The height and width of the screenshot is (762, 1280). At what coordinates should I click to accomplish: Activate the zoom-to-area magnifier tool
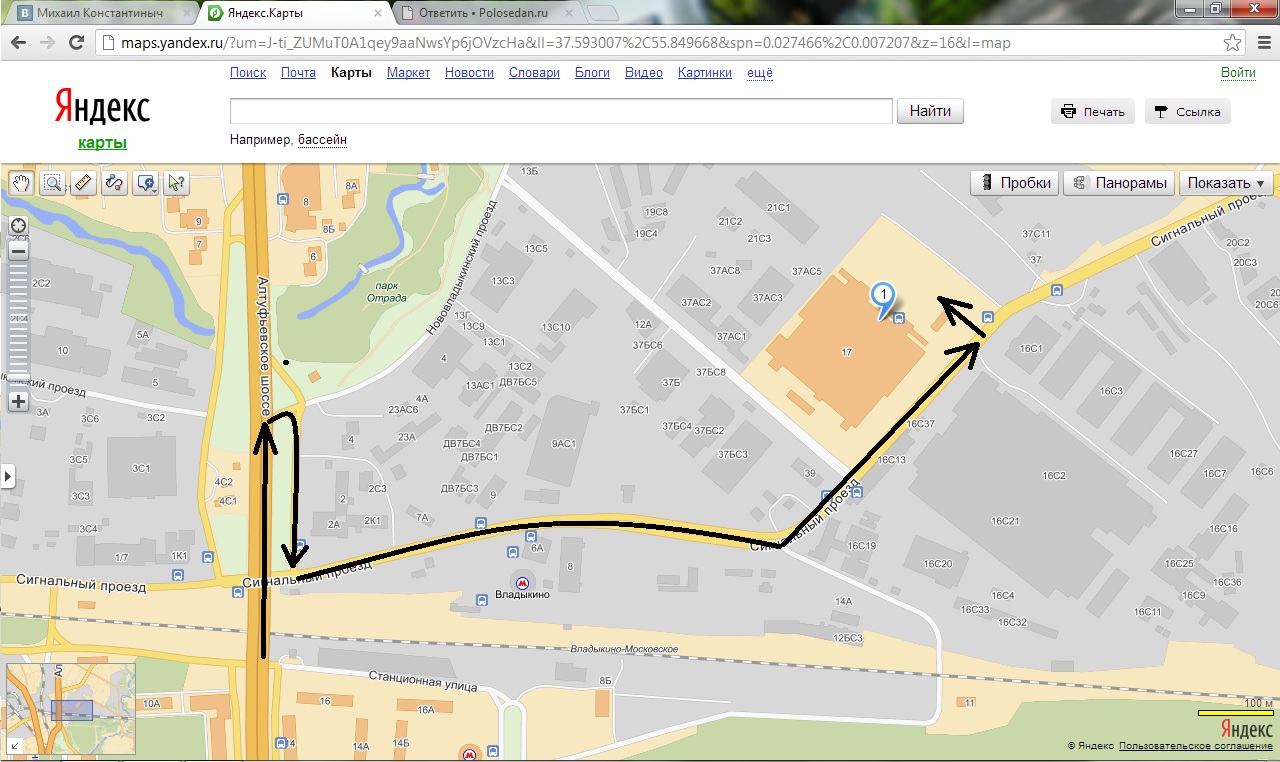53,183
